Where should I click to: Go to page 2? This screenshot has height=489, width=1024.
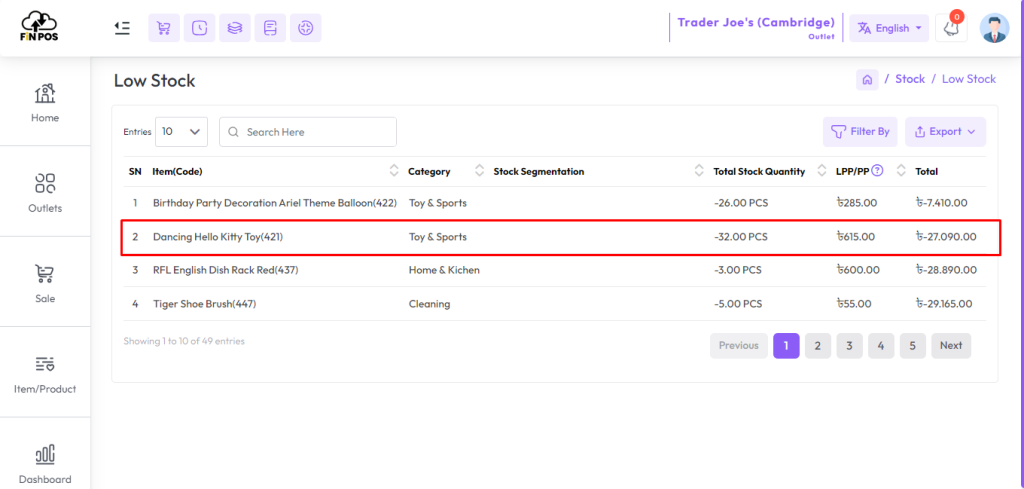point(818,345)
